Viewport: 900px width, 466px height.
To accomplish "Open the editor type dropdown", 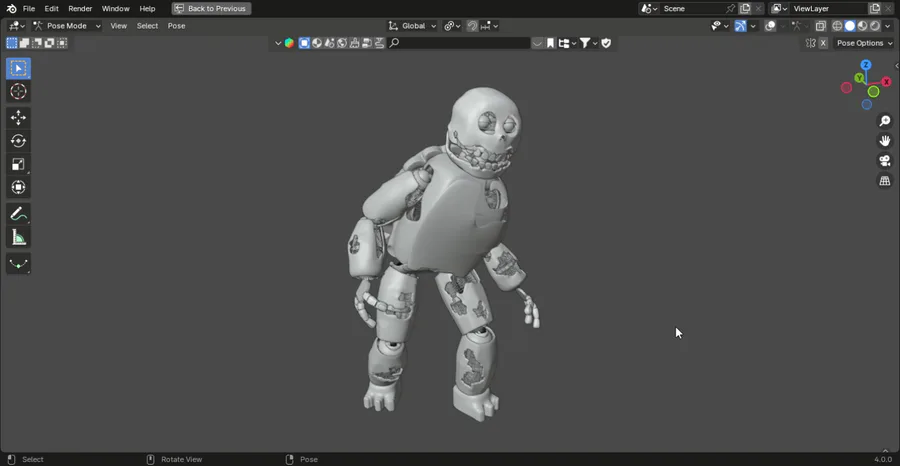I will [x=17, y=26].
